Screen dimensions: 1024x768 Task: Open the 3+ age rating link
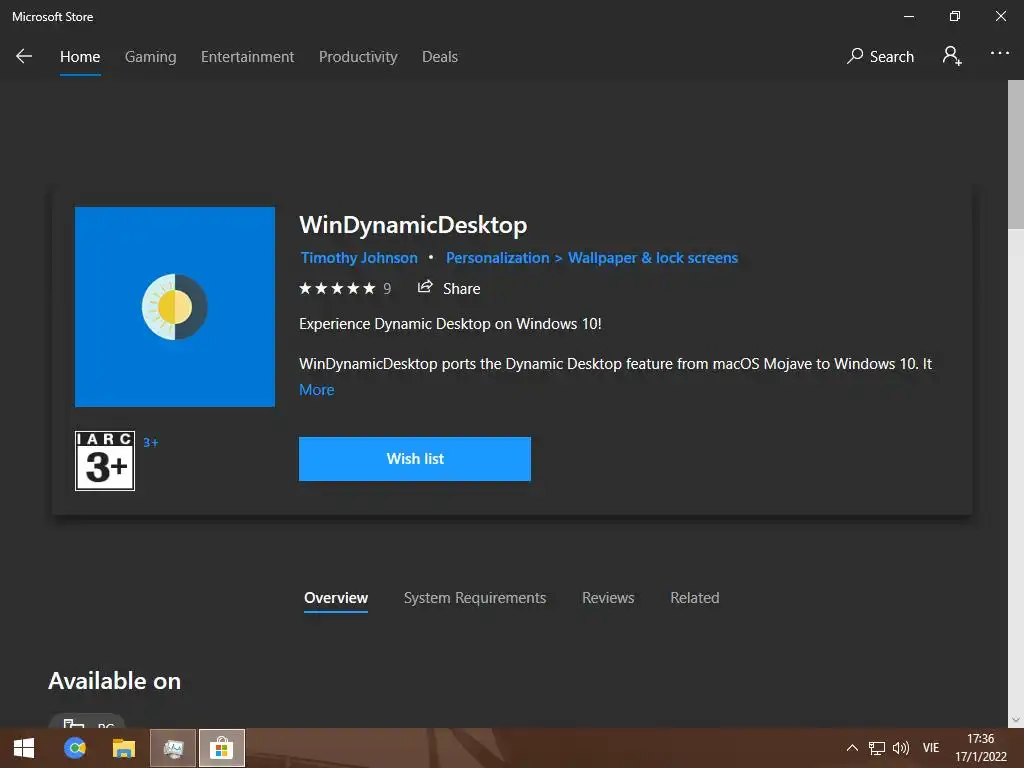pos(151,443)
